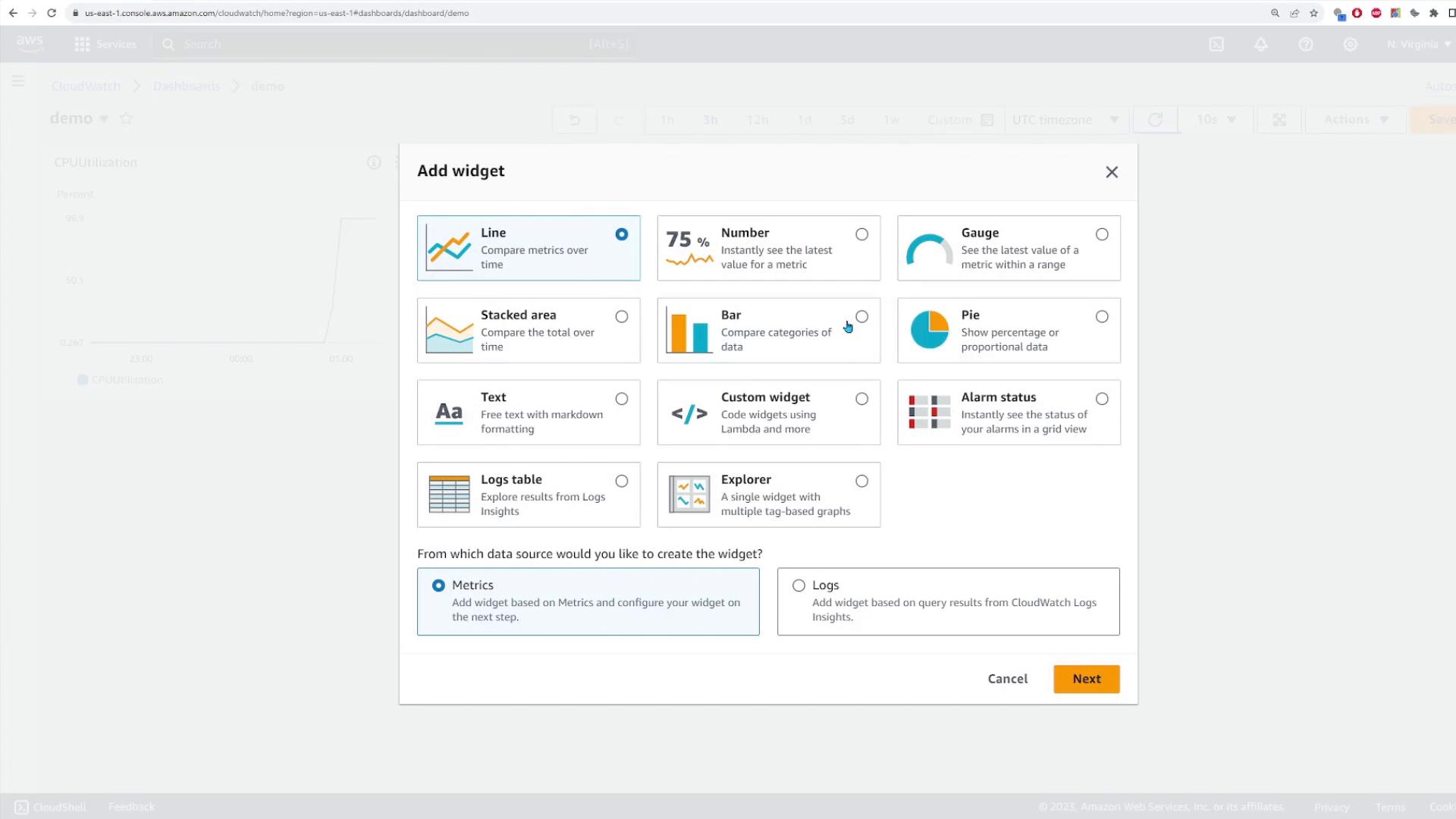Image resolution: width=1456 pixels, height=819 pixels.
Task: Click the Bar chart widget icon
Action: (689, 330)
